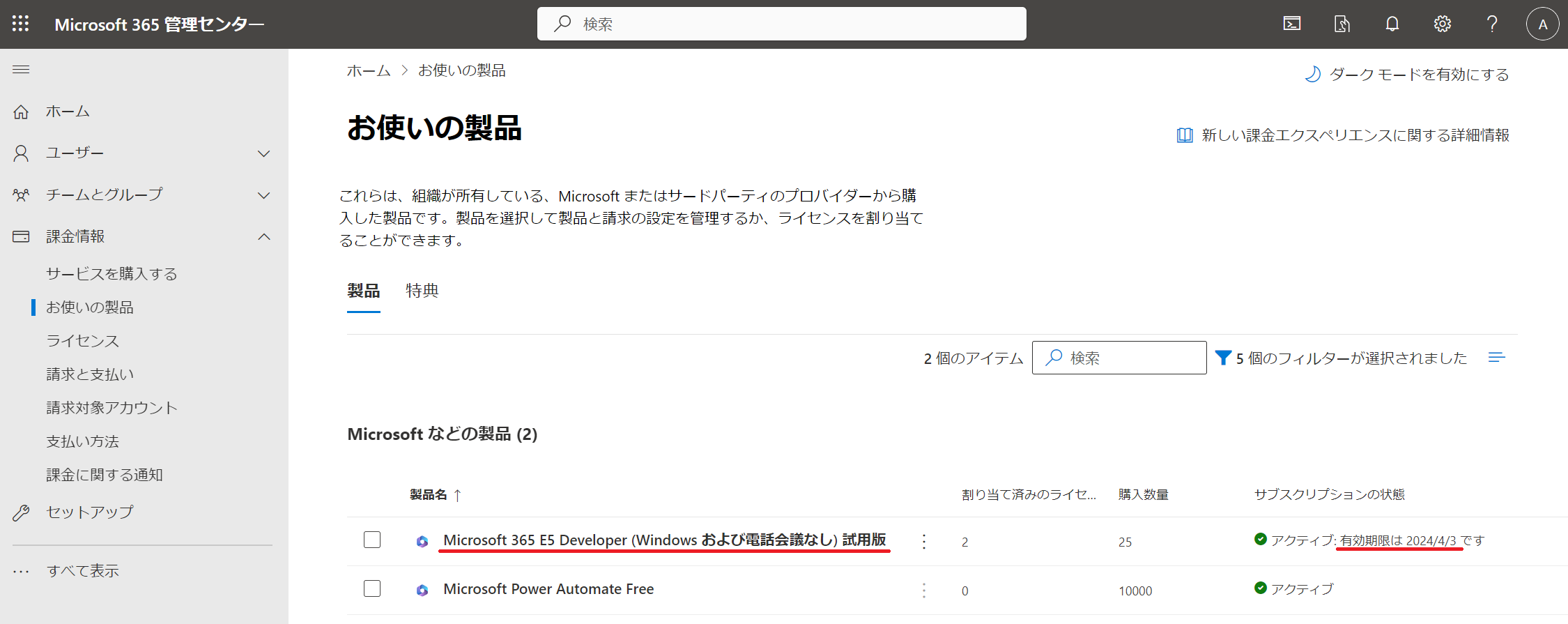Open 新しい課金エクスペリエンスに関する詳細情報 link
The width and height of the screenshot is (1568, 624).
pyautogui.click(x=1355, y=135)
